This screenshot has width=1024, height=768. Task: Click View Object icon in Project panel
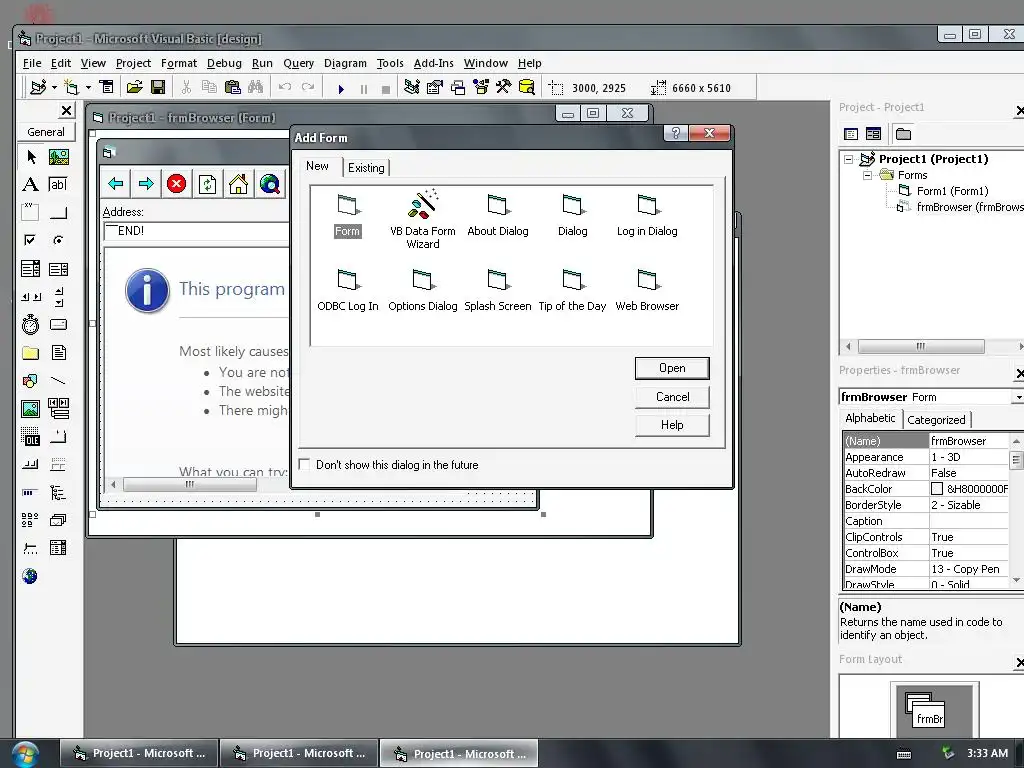874,134
